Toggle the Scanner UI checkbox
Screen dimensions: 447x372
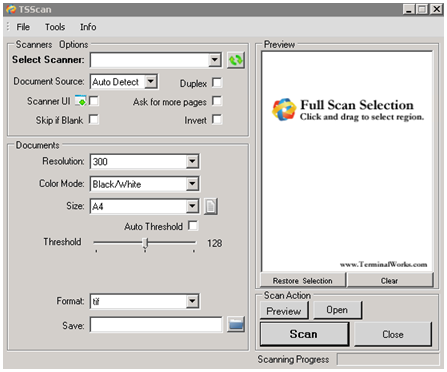[x=94, y=101]
